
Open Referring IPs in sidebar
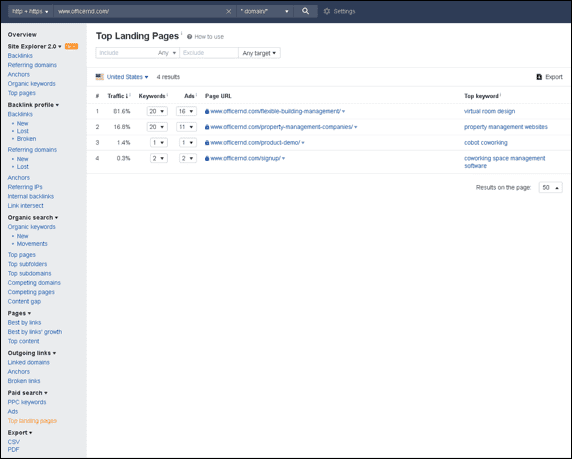pyautogui.click(x=25, y=187)
